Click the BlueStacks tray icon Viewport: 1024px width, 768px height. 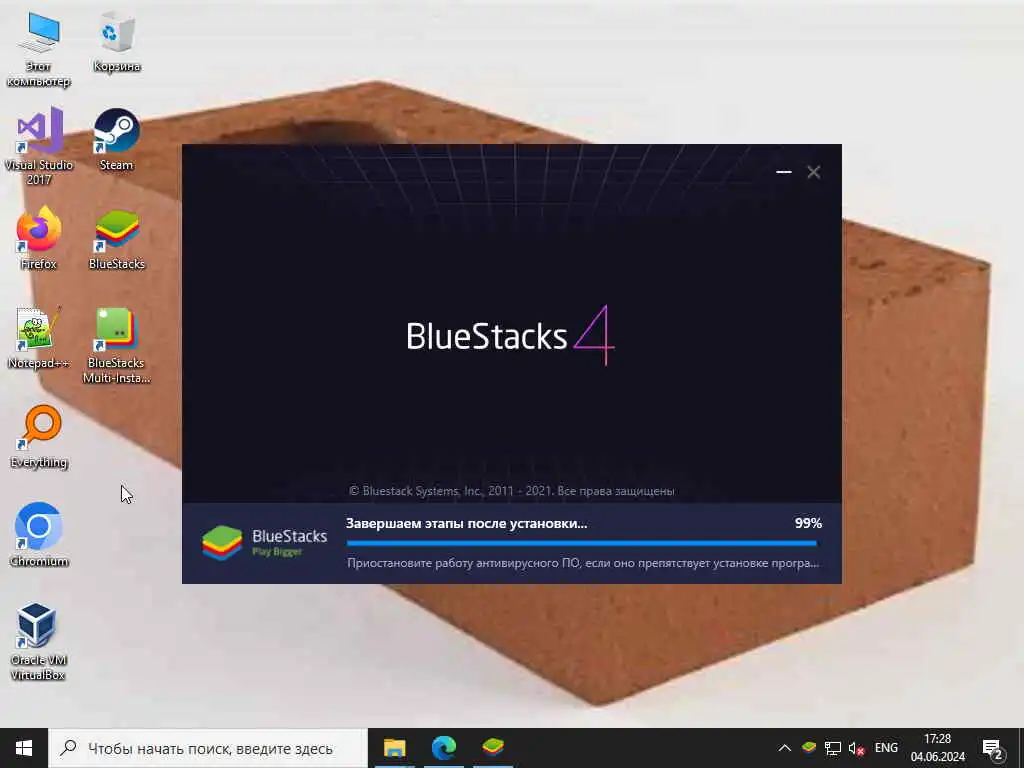tap(809, 748)
